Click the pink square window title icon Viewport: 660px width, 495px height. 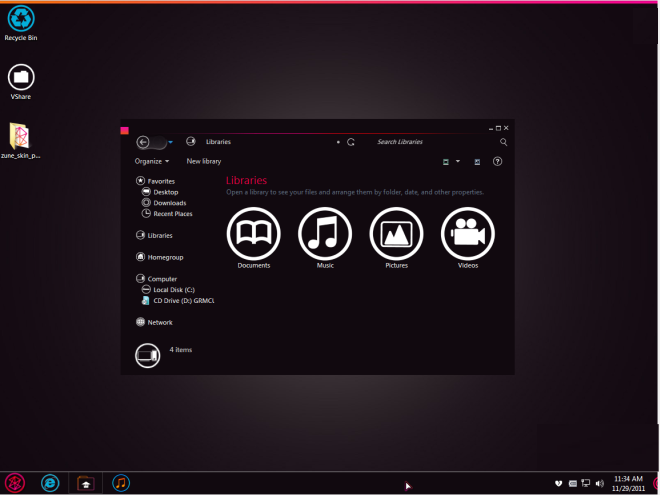click(x=125, y=130)
